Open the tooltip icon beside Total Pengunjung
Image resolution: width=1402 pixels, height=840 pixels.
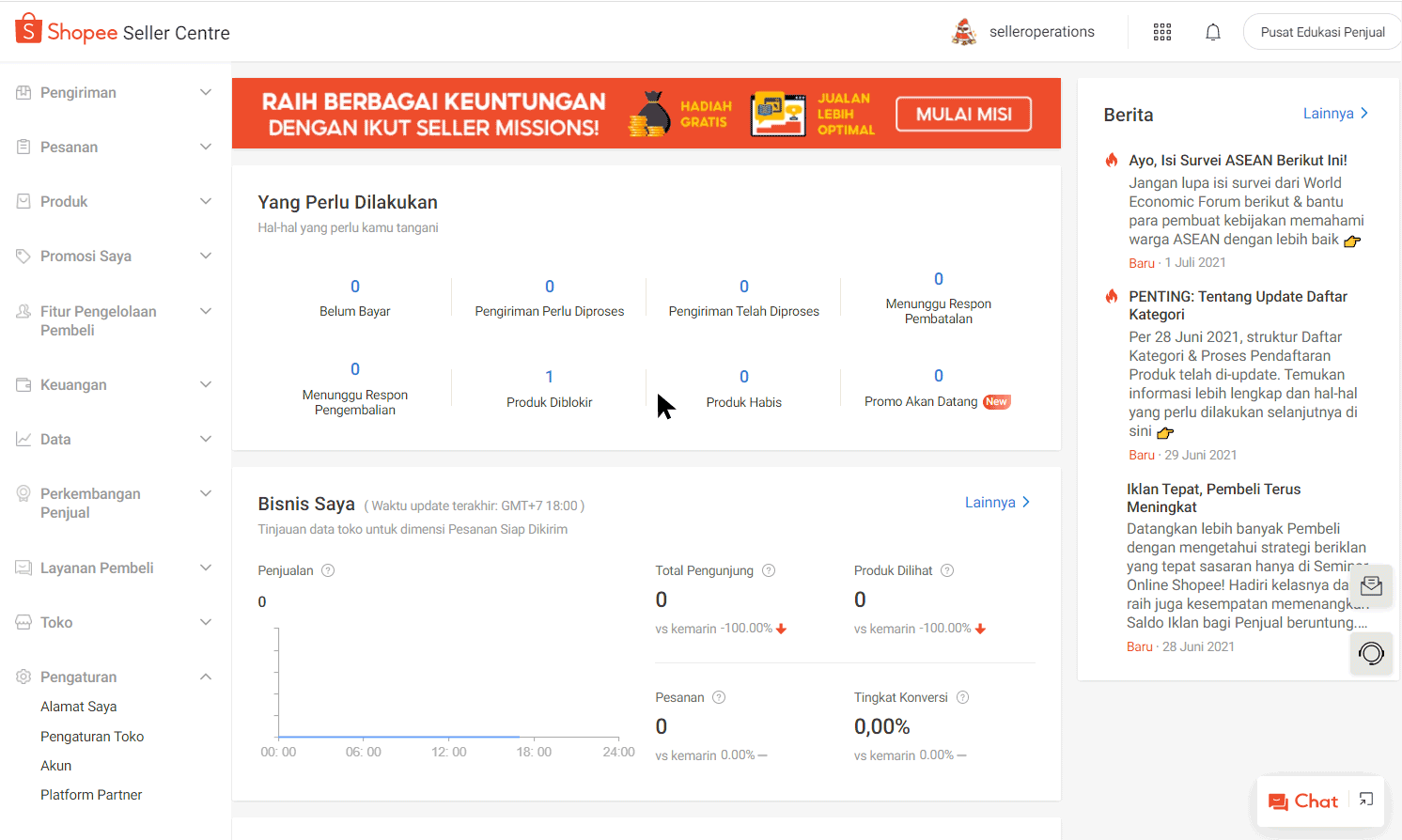[769, 570]
